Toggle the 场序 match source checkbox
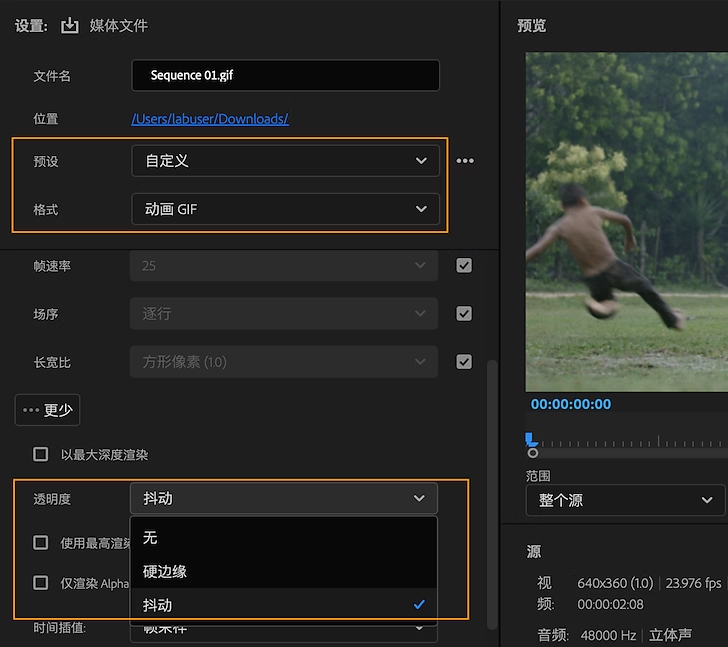728x647 pixels. [x=464, y=314]
